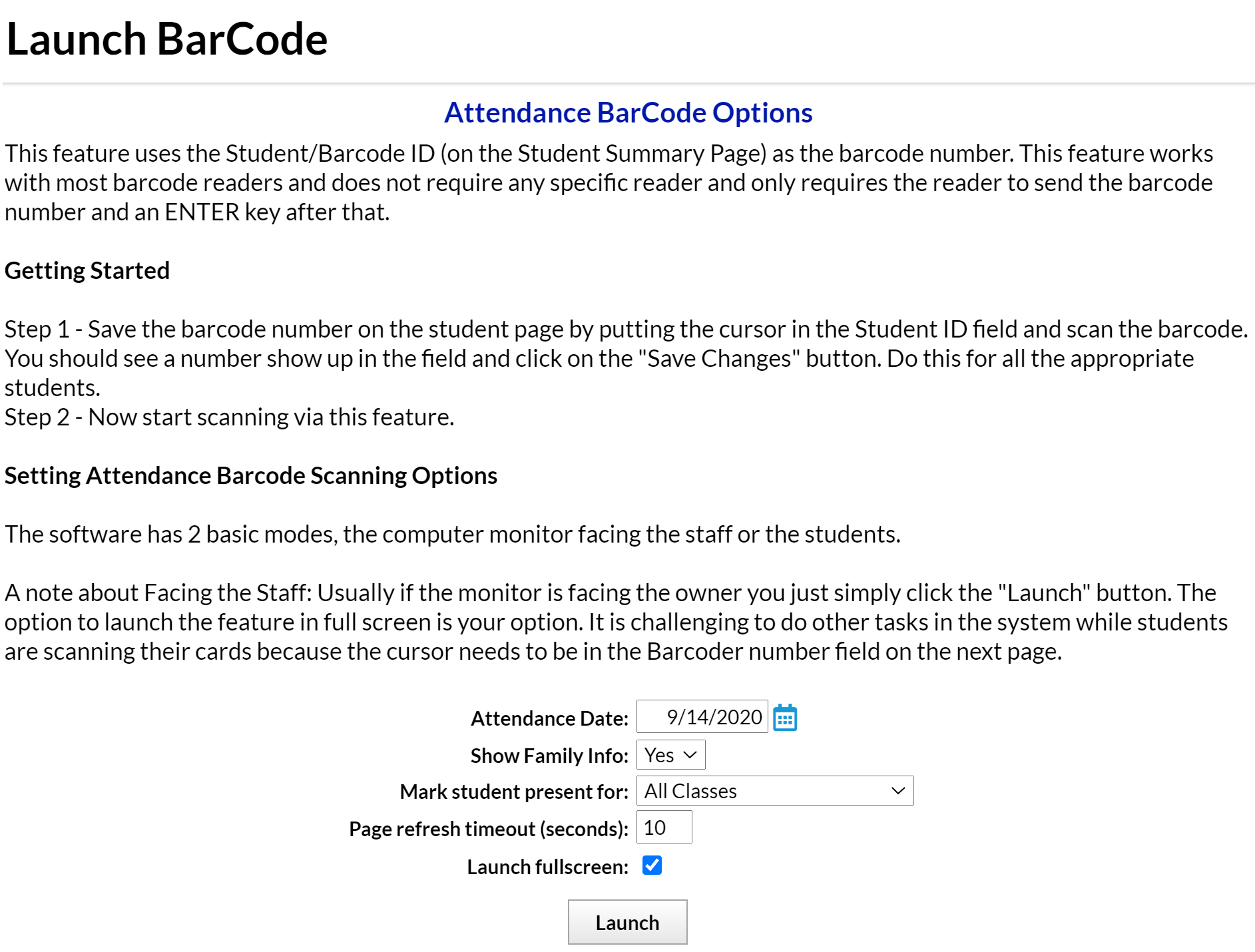Select the Getting Started heading
Viewport: 1255px width, 952px height.
coord(87,270)
